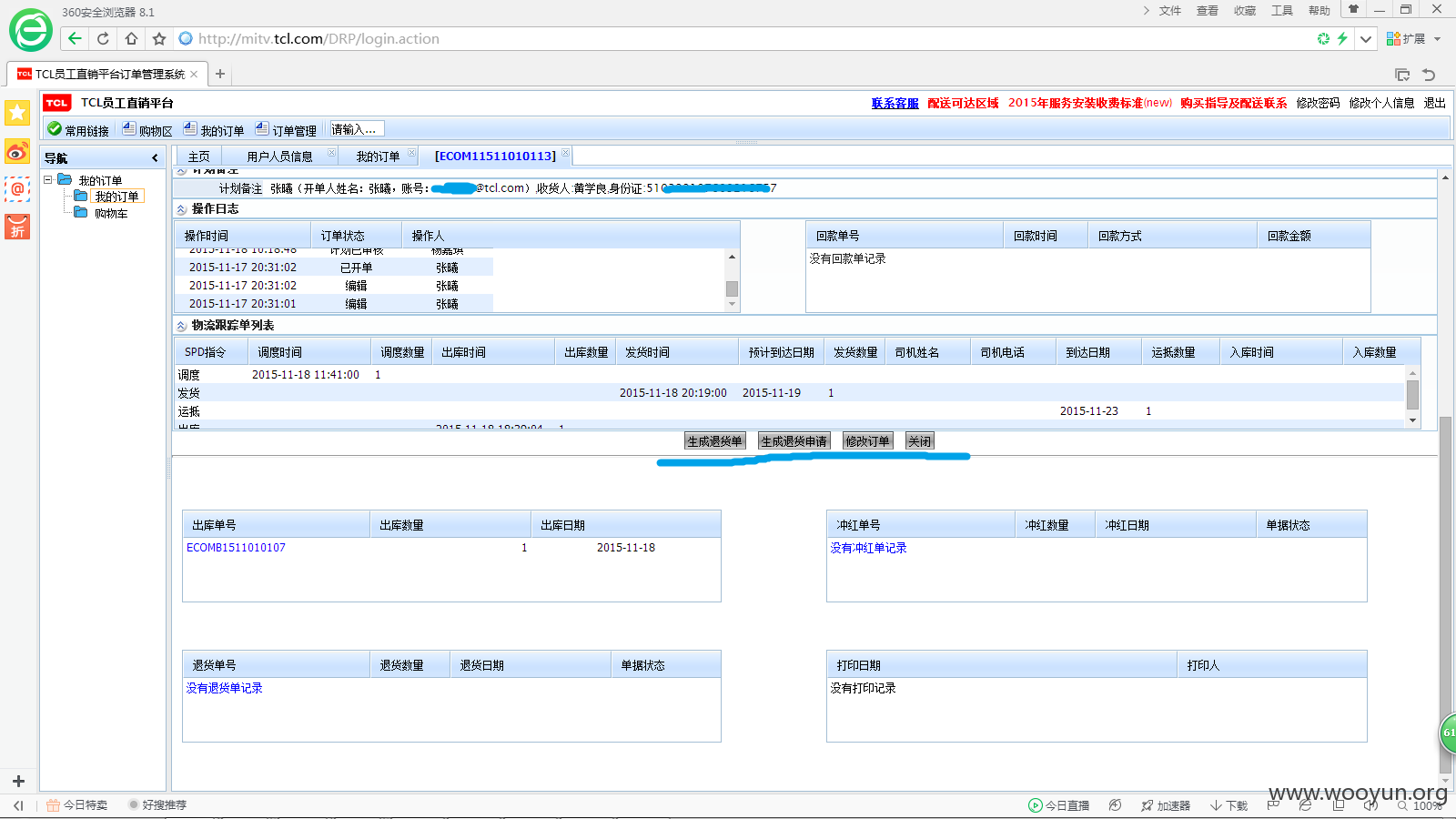1456x819 pixels.
Task: Open 订单管理 toolbar item
Action: 286,130
